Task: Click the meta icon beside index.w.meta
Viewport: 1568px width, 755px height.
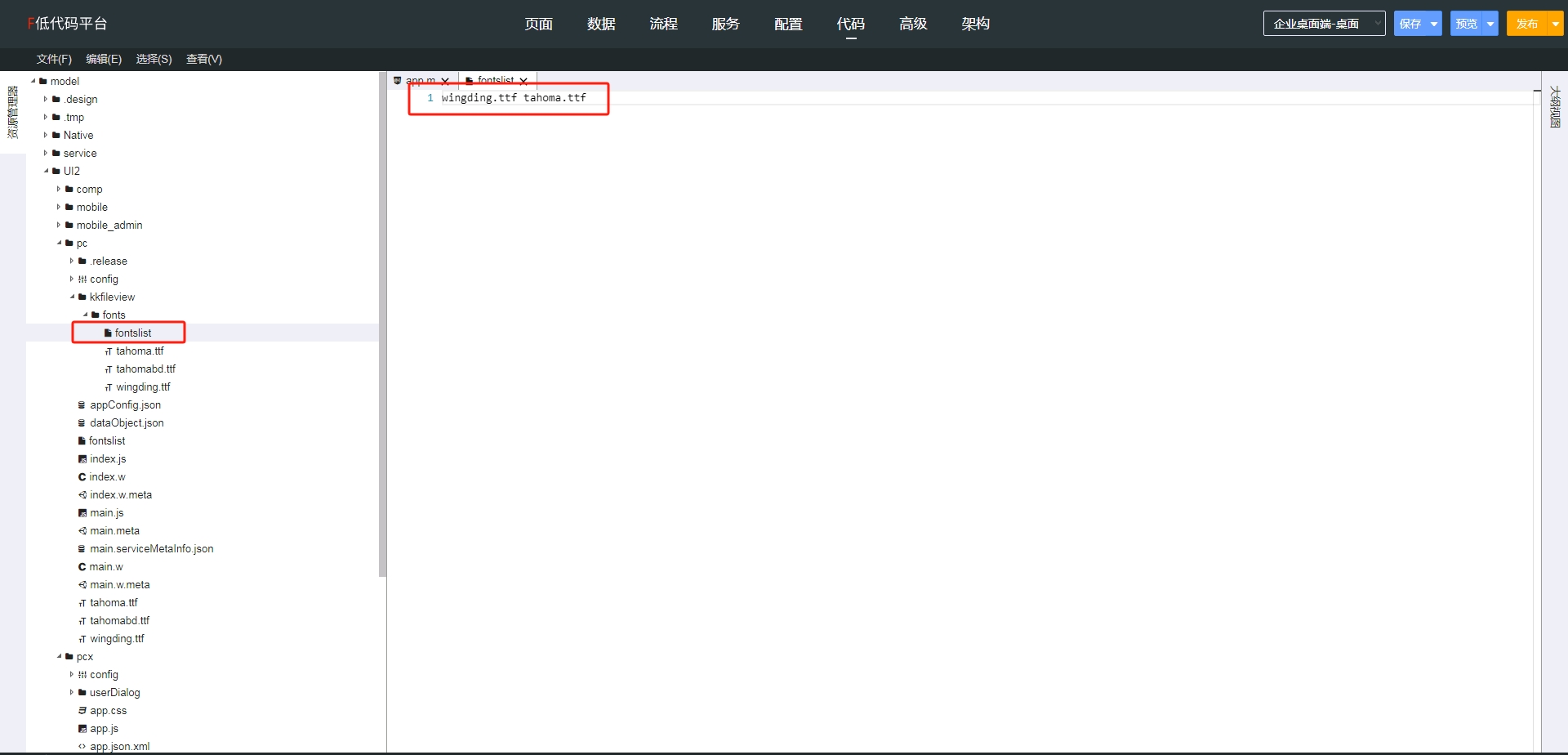Action: coord(82,495)
